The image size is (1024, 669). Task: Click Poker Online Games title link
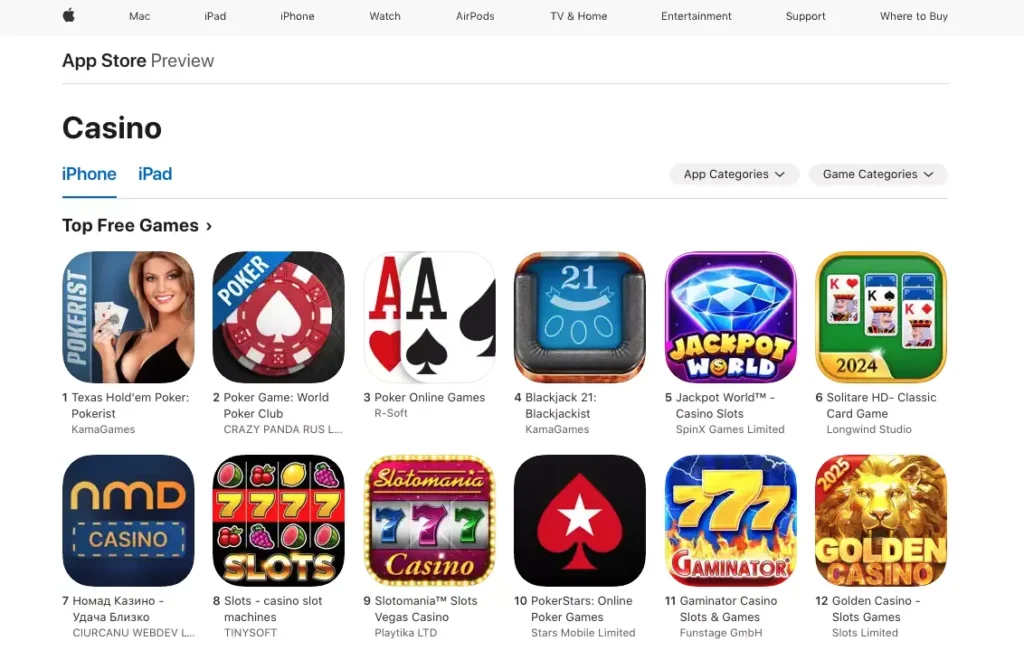pyautogui.click(x=430, y=397)
